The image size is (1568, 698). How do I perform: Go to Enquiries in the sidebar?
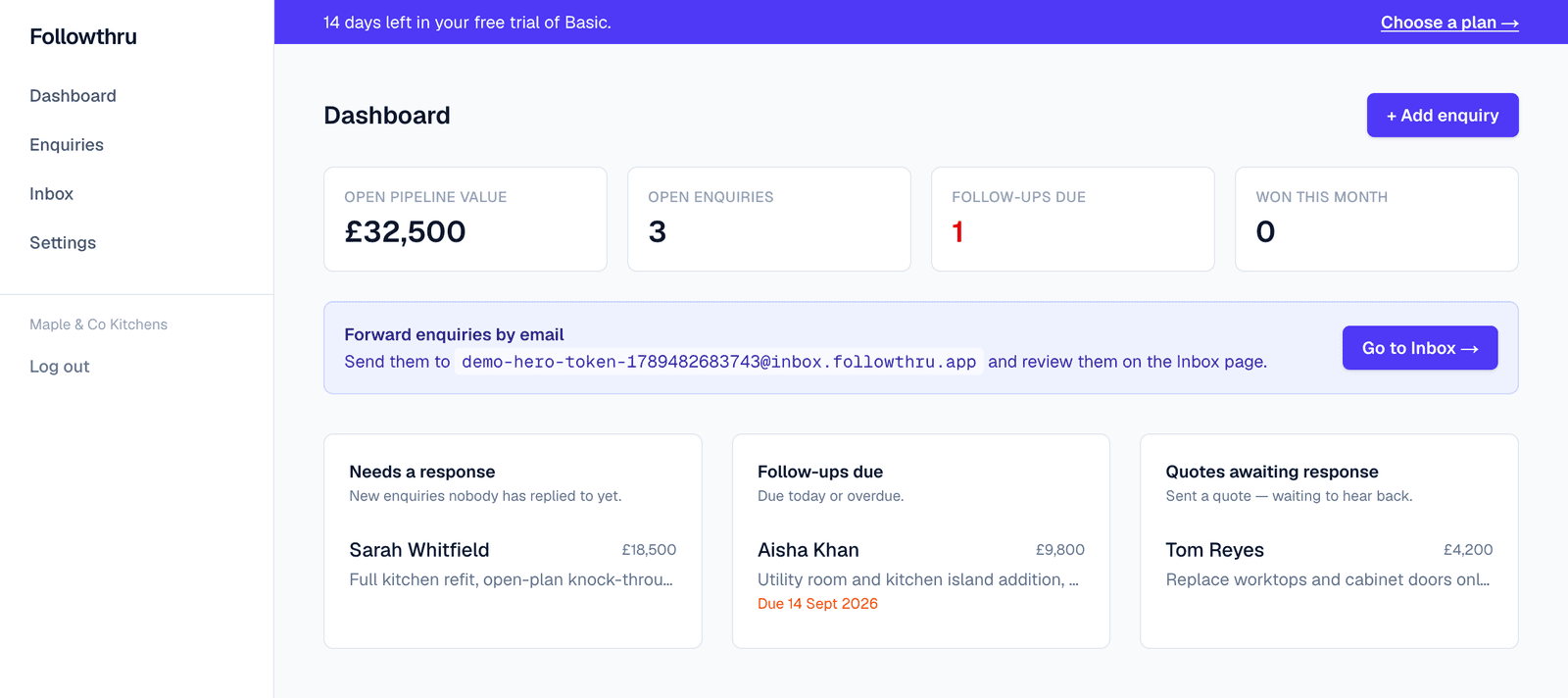tap(67, 144)
